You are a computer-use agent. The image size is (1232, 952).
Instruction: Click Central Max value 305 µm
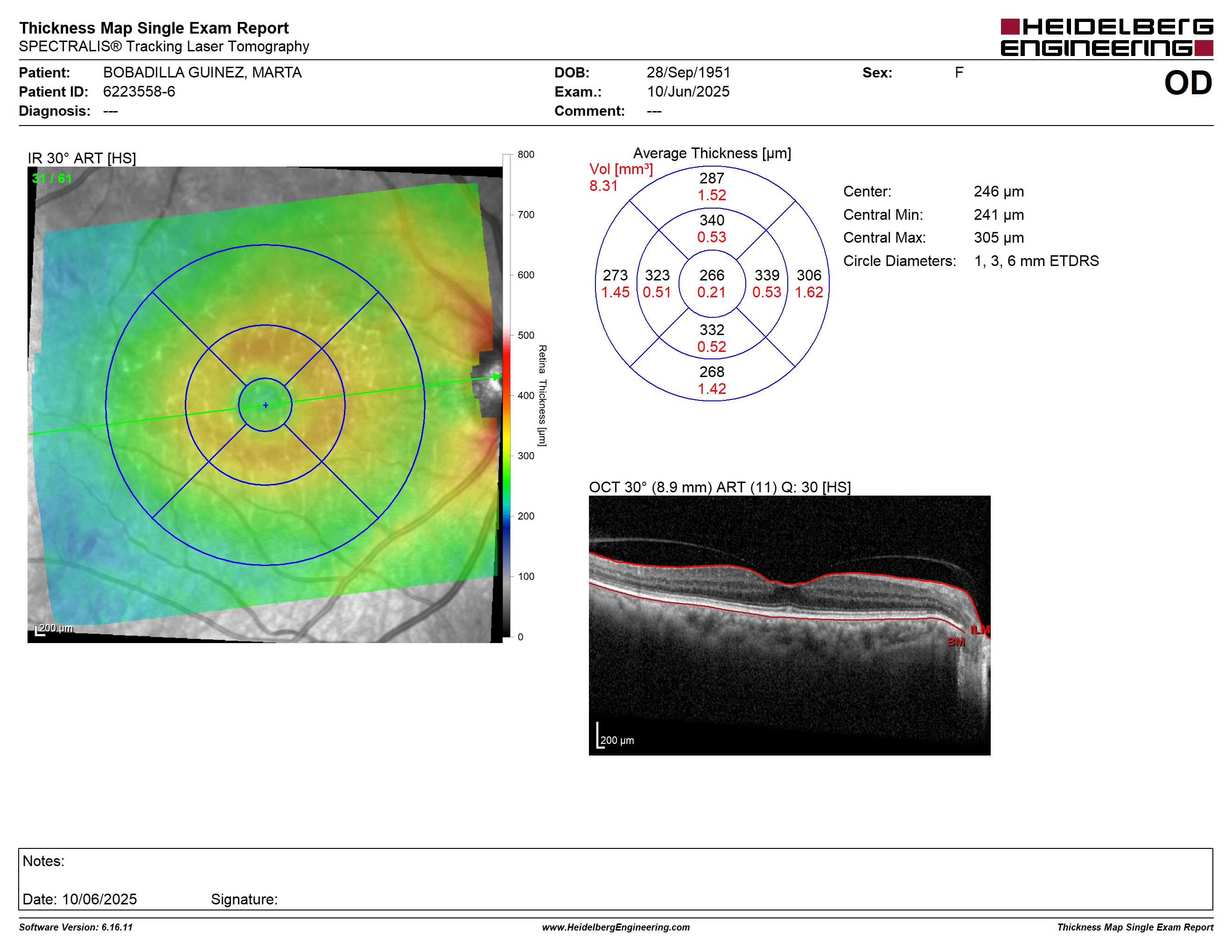click(x=999, y=238)
